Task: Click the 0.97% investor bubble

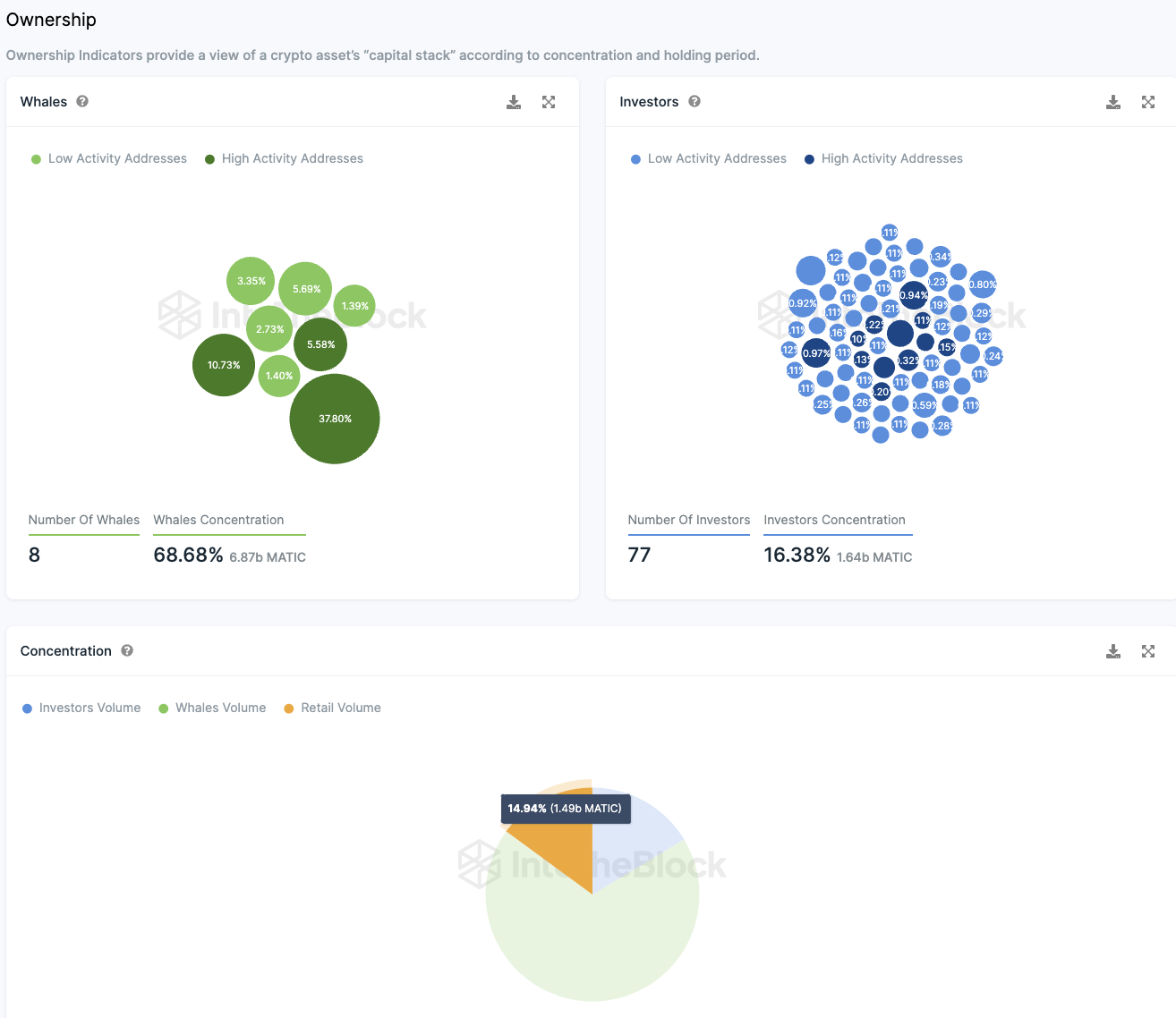Action: [815, 353]
